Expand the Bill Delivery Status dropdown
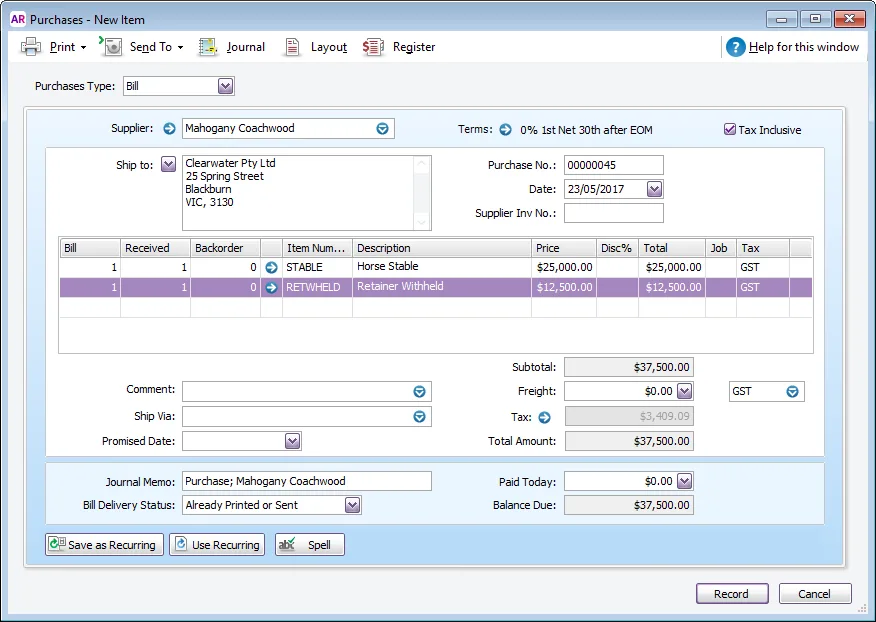Image resolution: width=876 pixels, height=622 pixels. coord(352,505)
